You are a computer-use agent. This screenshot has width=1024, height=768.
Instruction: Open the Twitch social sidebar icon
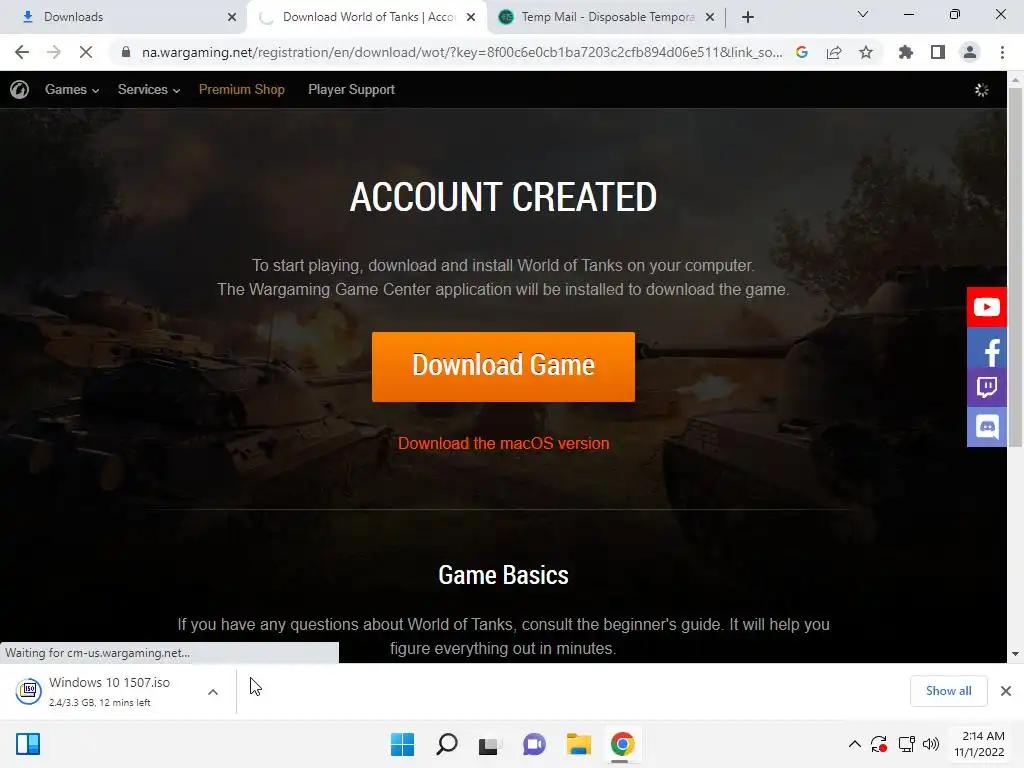coord(986,387)
